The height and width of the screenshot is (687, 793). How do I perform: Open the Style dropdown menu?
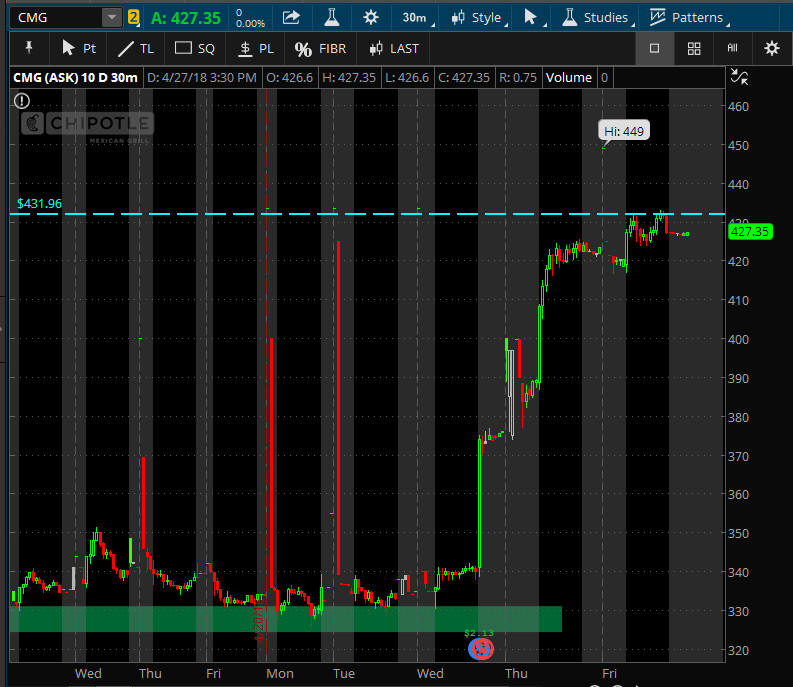coord(477,17)
